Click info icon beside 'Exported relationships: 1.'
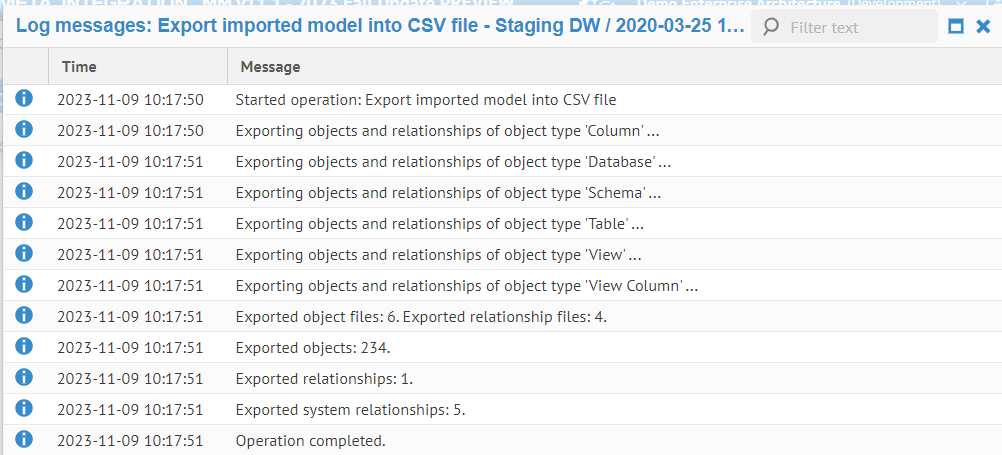 (x=25, y=377)
